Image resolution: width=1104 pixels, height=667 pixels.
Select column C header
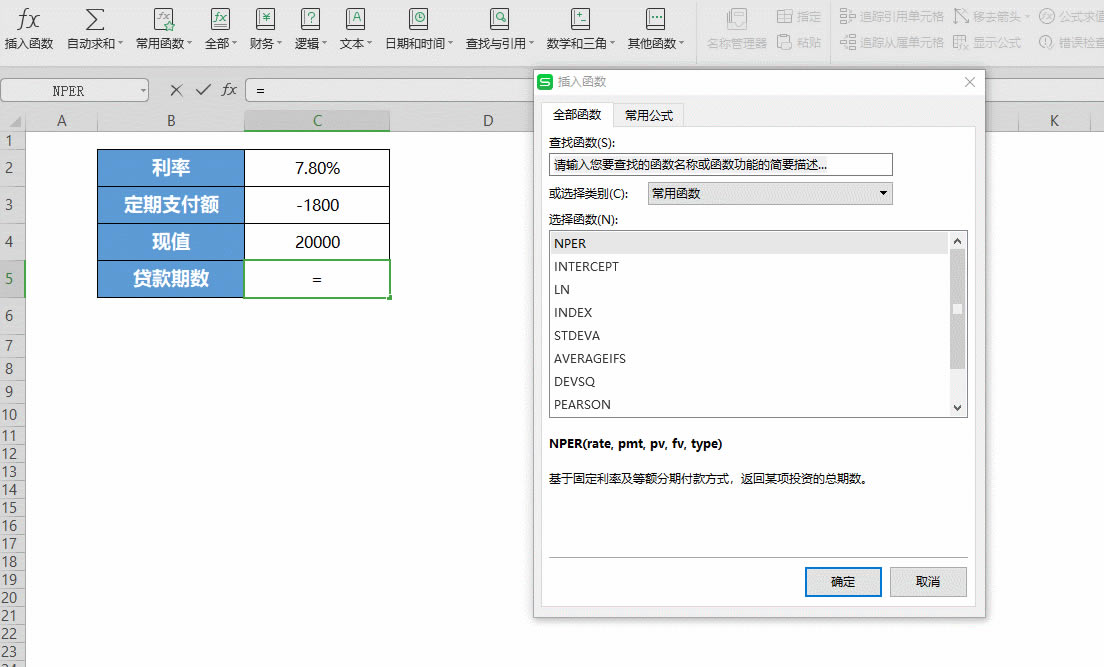point(317,120)
